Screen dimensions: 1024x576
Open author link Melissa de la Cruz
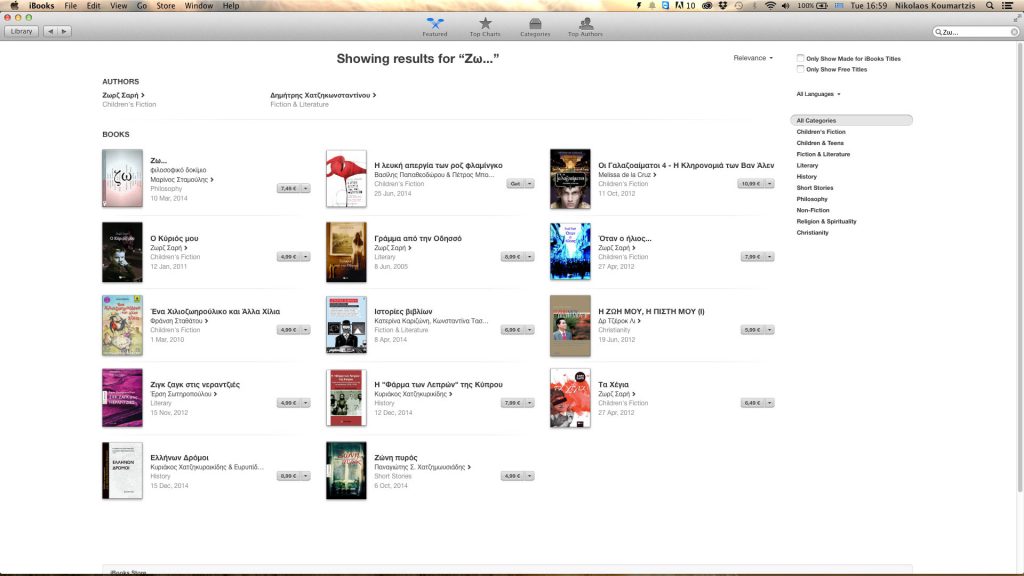point(627,175)
